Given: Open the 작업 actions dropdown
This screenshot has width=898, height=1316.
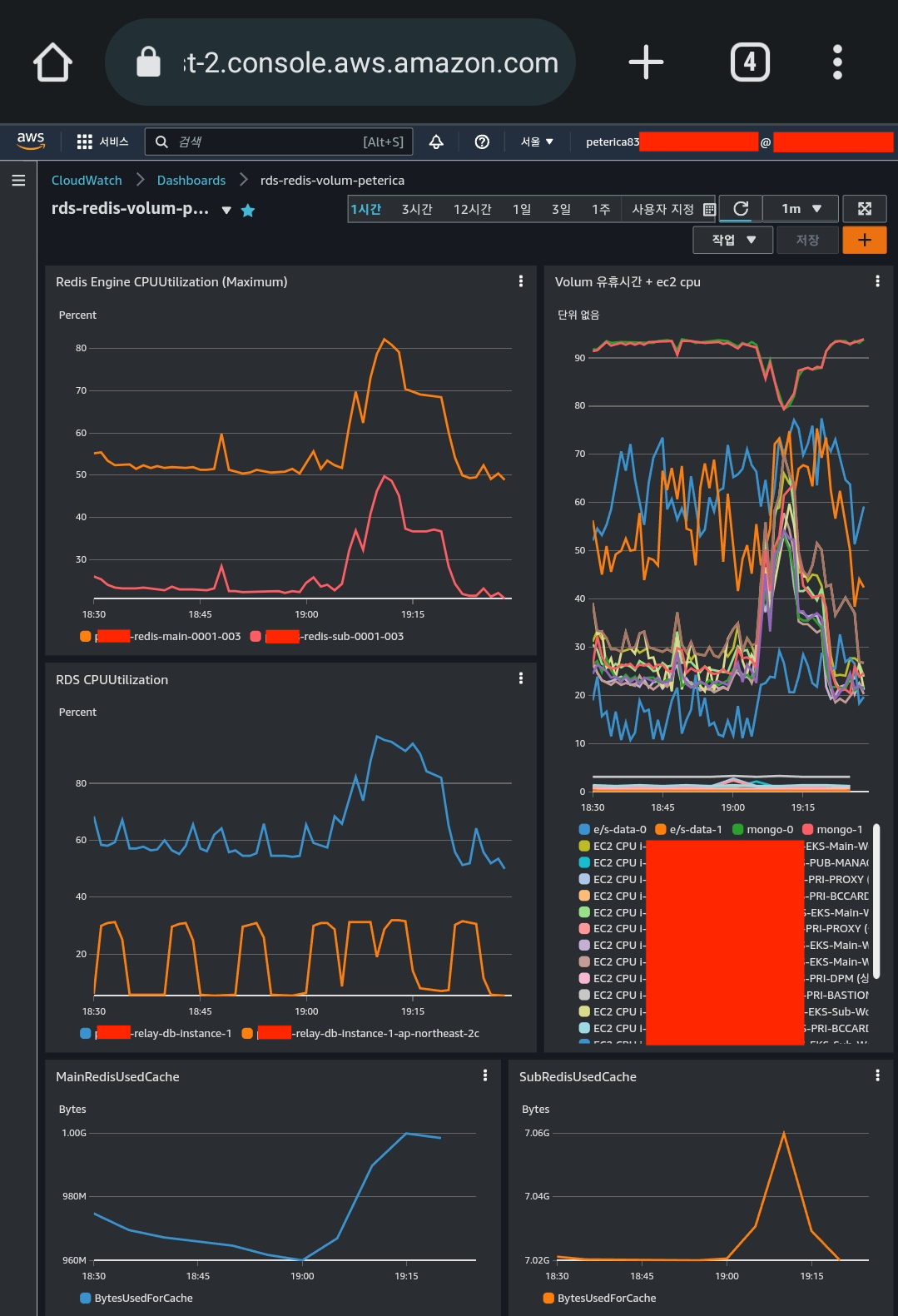Looking at the screenshot, I should (x=733, y=240).
